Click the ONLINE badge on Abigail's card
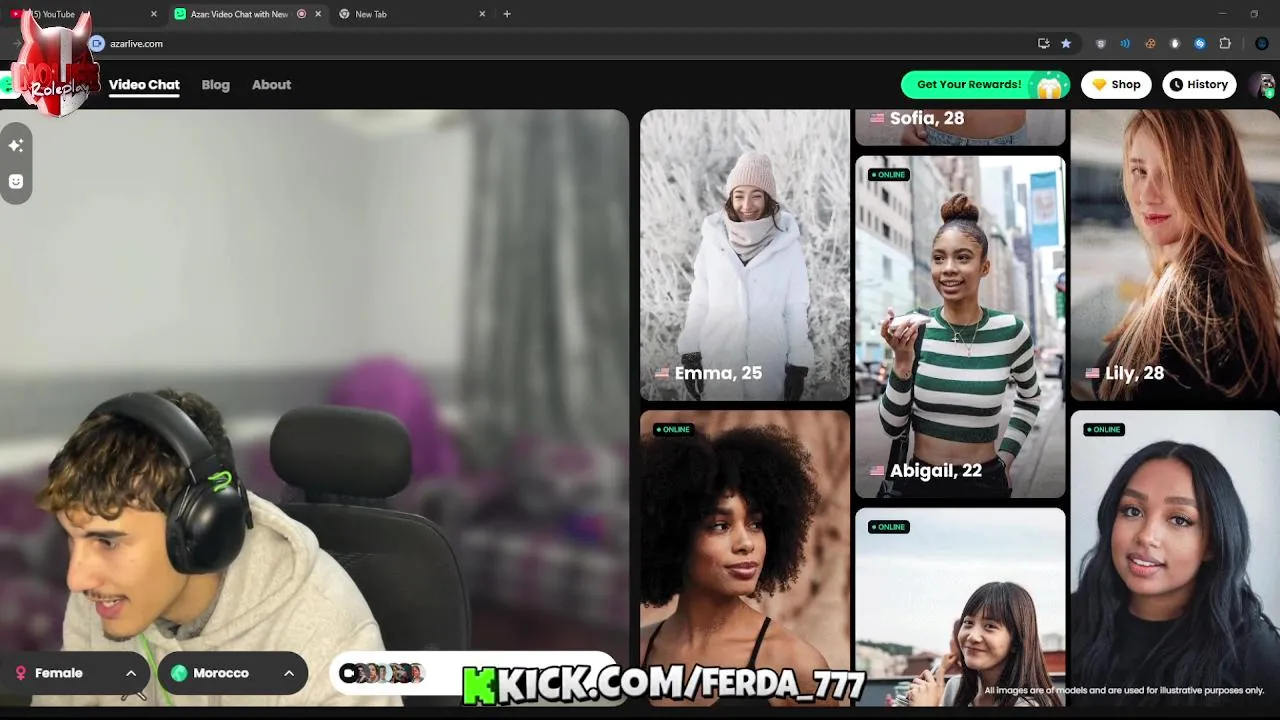The width and height of the screenshot is (1280, 720). click(888, 175)
